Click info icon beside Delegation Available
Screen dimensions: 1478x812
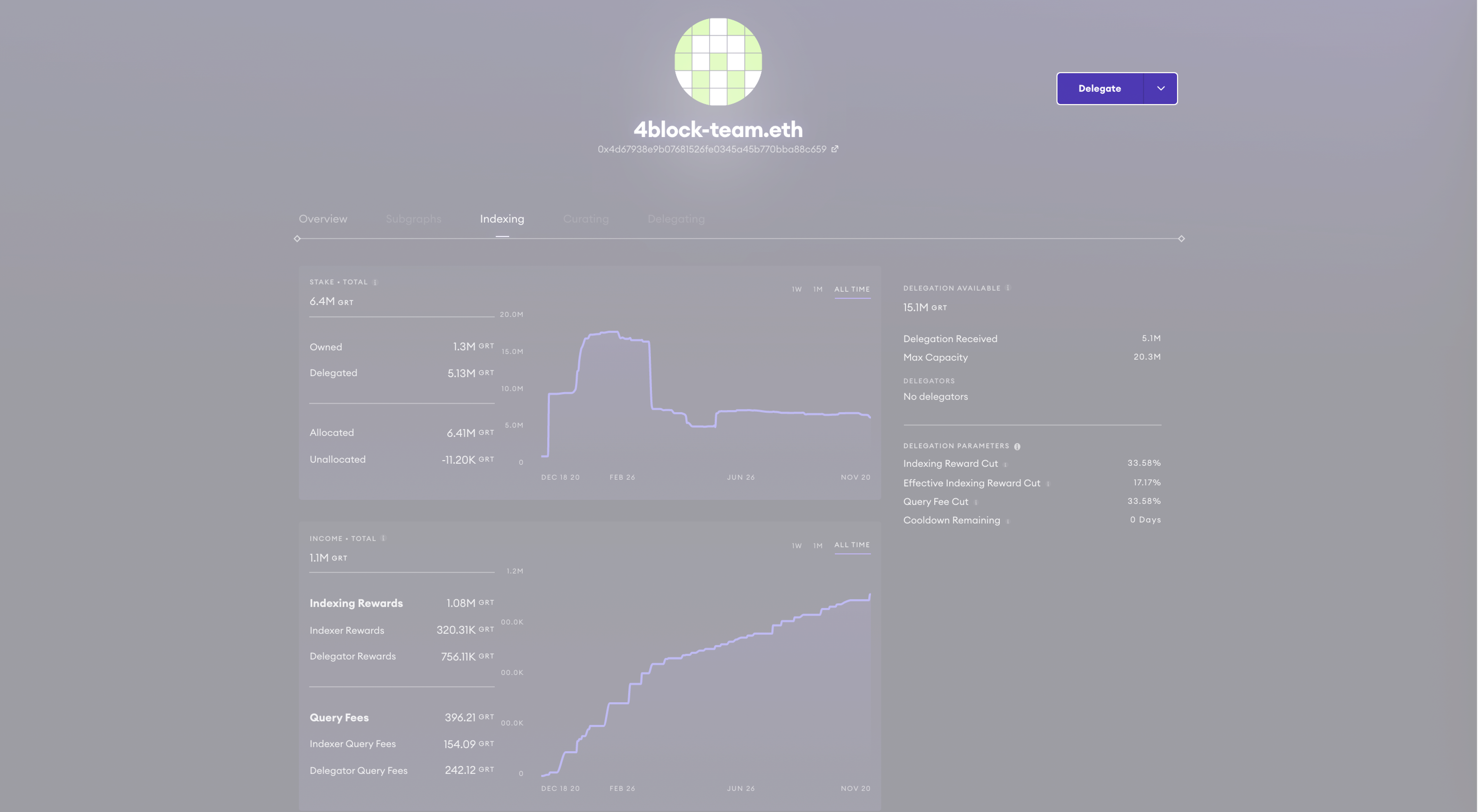point(1008,288)
